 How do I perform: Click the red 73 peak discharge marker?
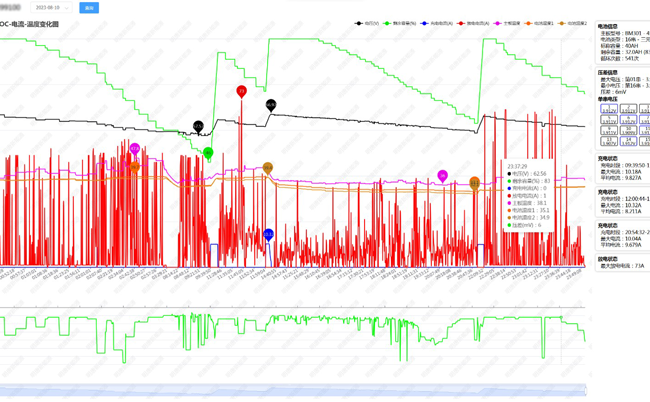click(241, 91)
